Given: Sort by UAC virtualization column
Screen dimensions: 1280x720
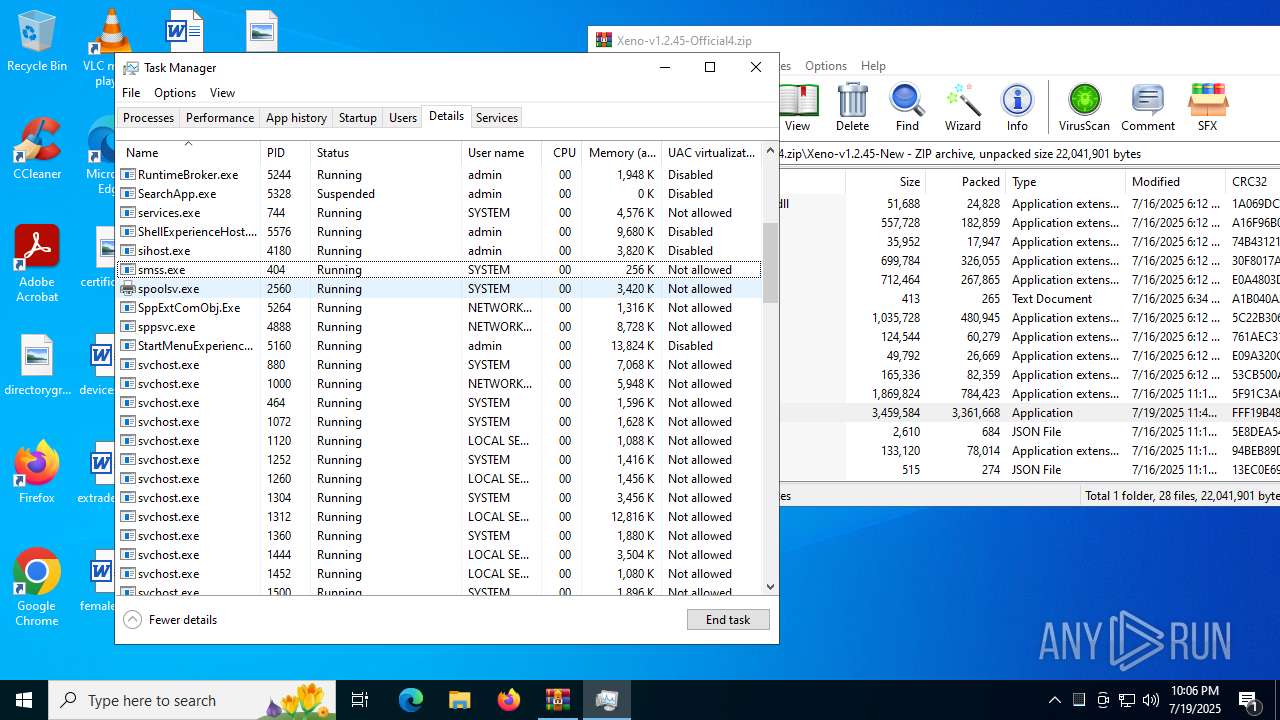Looking at the screenshot, I should pos(712,153).
